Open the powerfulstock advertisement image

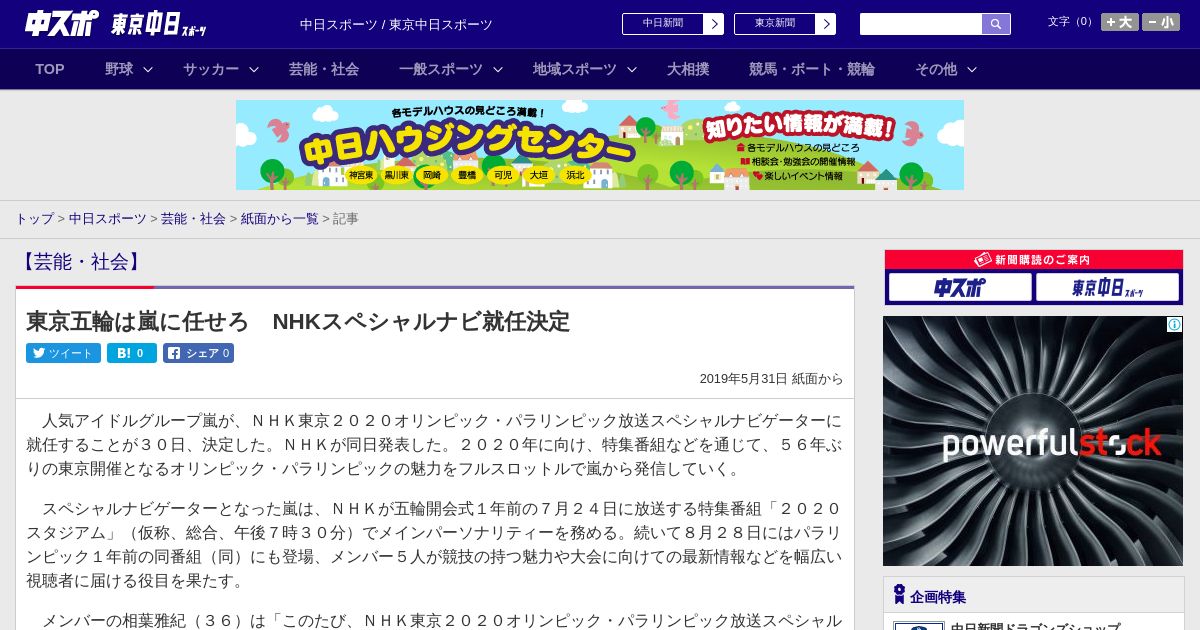(1033, 441)
